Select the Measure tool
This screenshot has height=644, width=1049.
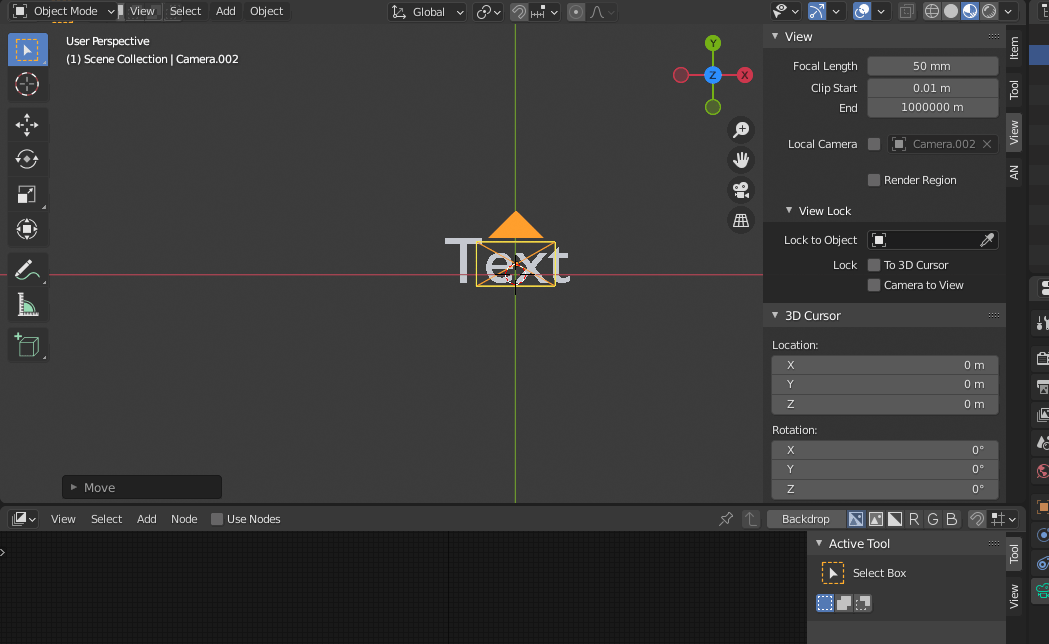tap(27, 304)
